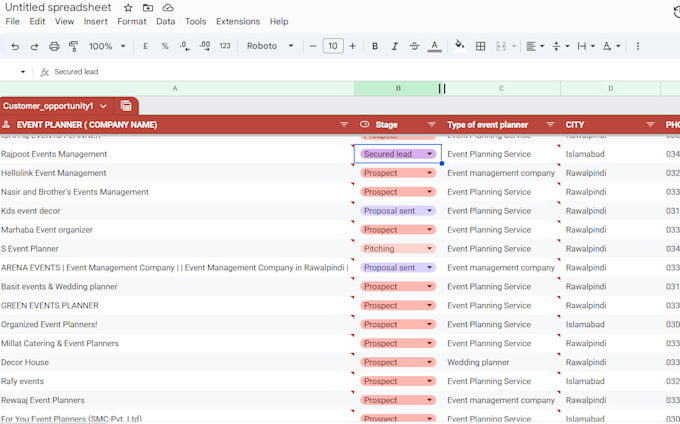680x424 pixels.
Task: Format as percent
Action: [x=165, y=46]
